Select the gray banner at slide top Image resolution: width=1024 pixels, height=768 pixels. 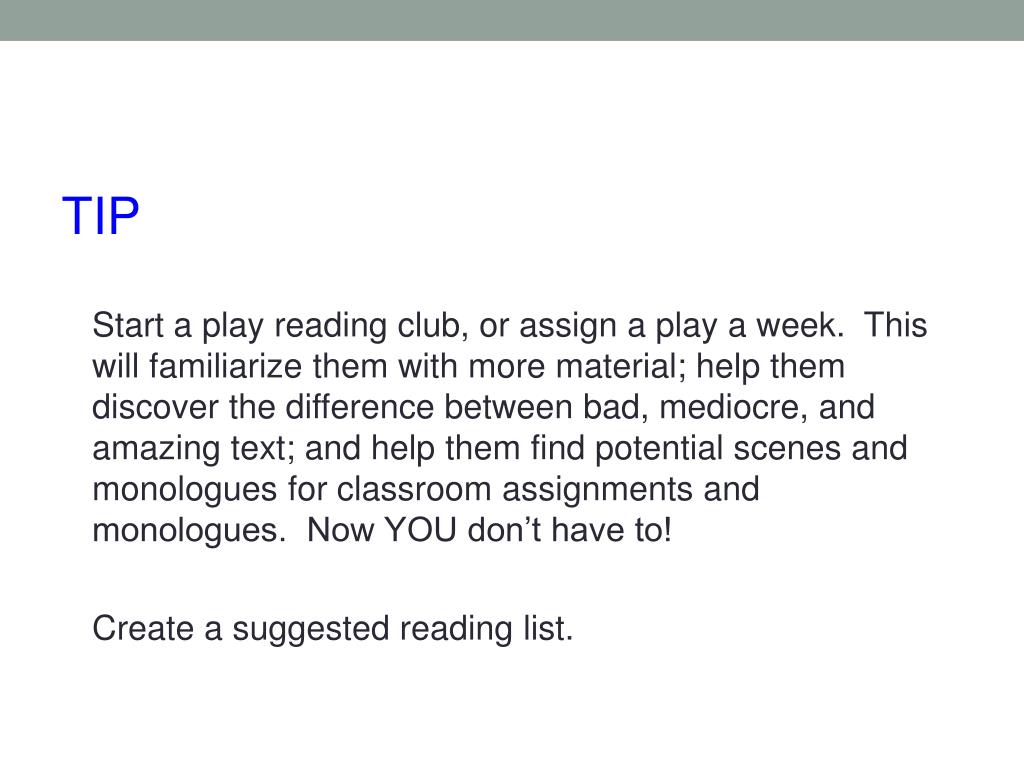(x=512, y=20)
